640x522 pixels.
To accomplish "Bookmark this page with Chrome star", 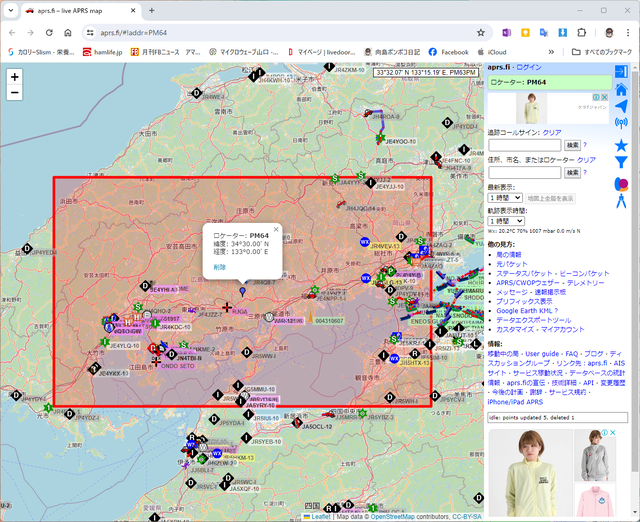I will tap(481, 32).
